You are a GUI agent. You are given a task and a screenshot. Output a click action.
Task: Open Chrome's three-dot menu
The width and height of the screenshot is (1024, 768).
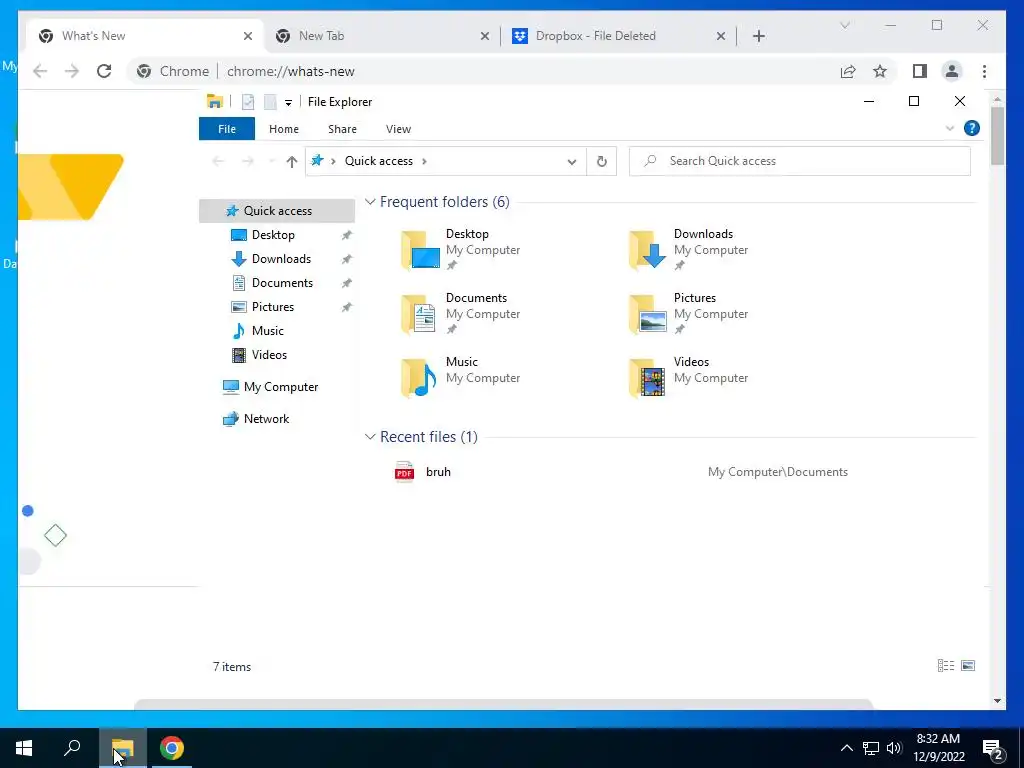point(984,71)
